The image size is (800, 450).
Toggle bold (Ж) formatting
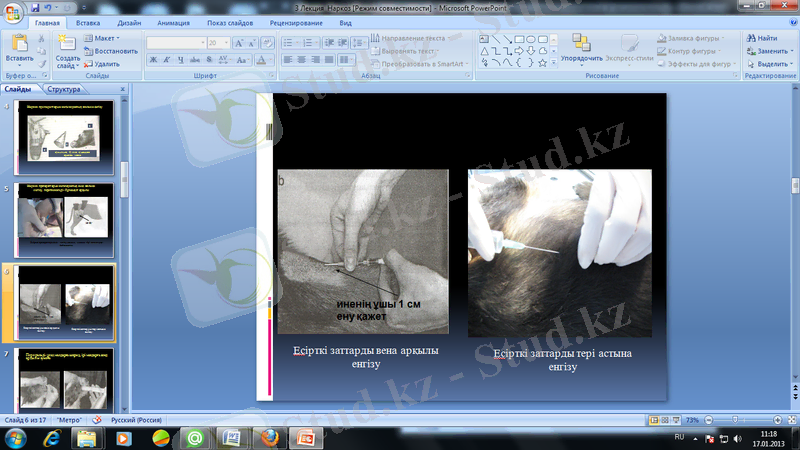[153, 60]
